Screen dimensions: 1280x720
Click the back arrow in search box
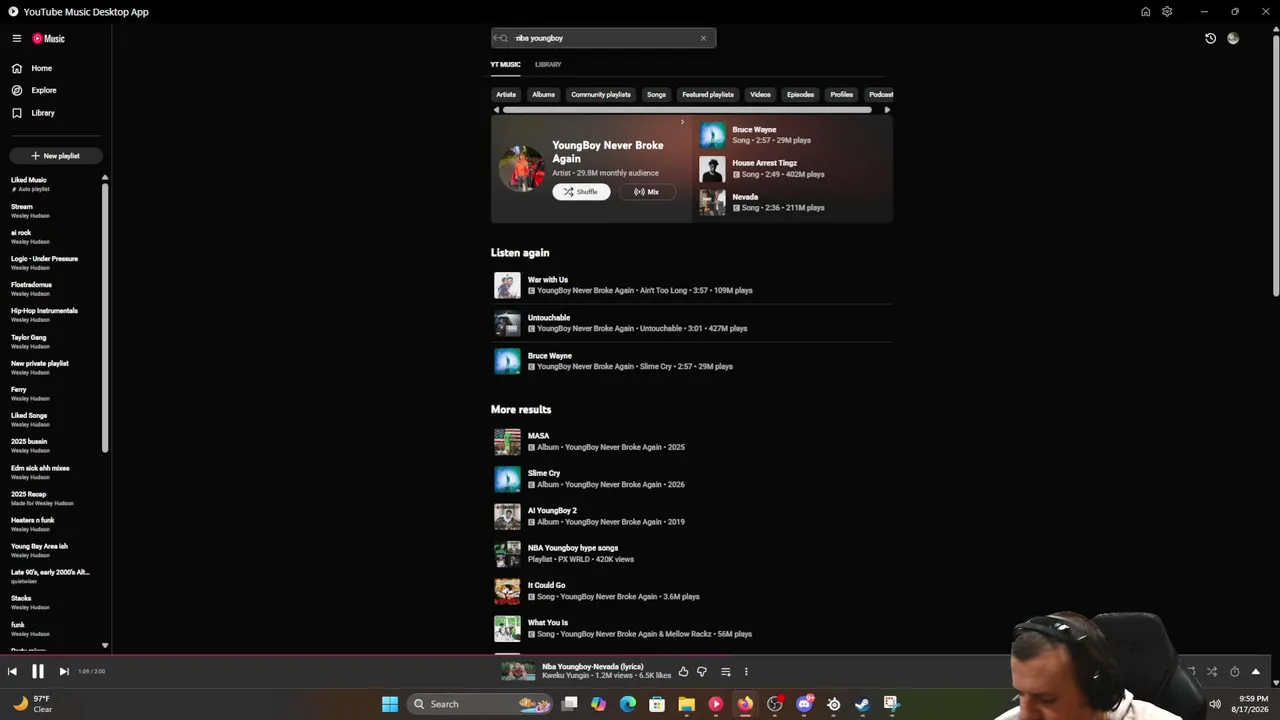[x=497, y=38]
